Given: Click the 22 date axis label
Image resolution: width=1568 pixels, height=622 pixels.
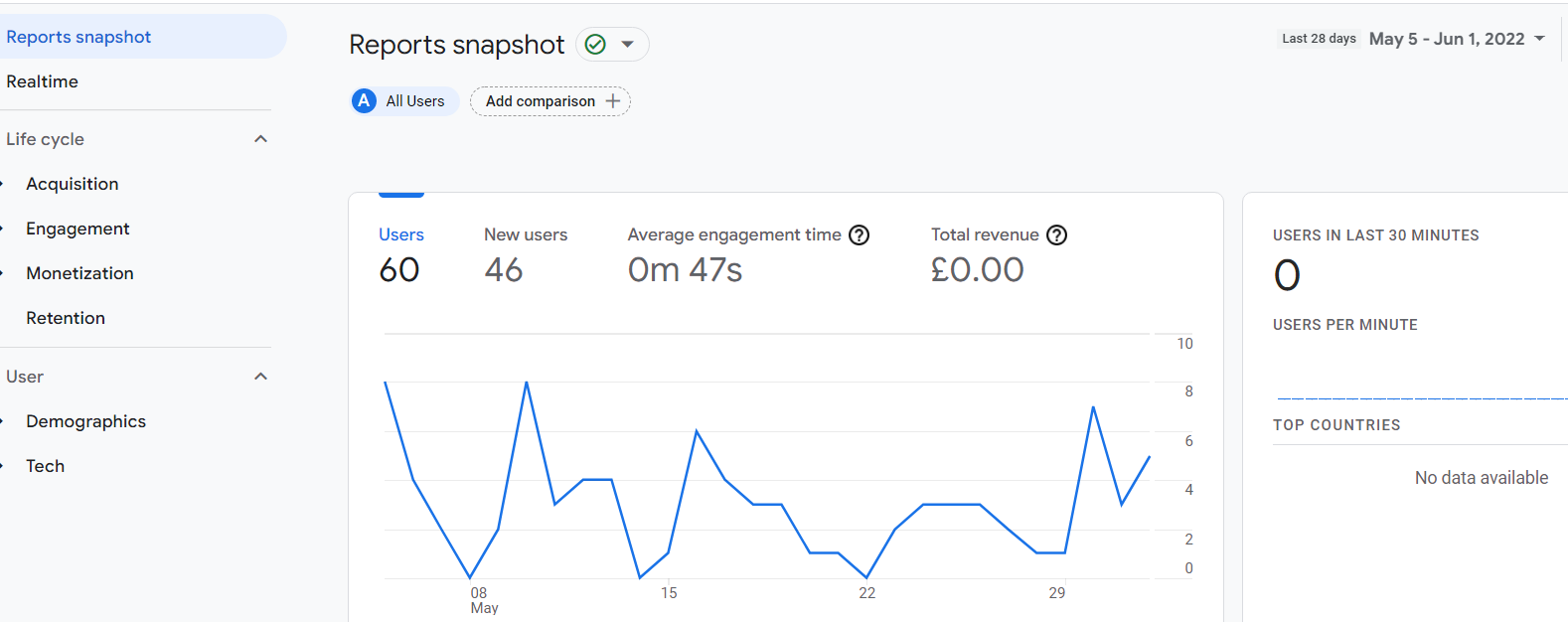Looking at the screenshot, I should pos(867,593).
